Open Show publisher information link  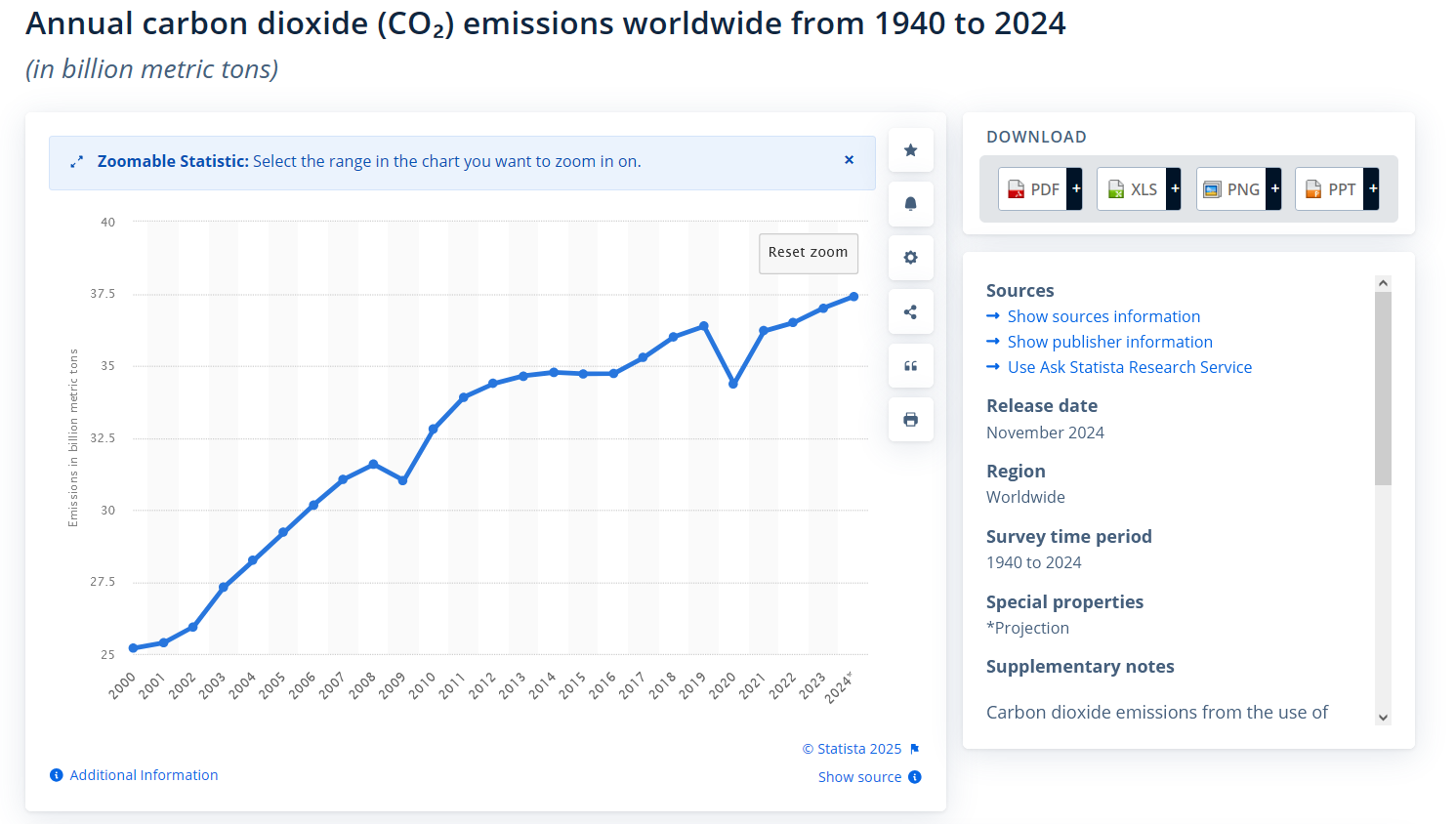[x=1109, y=342]
